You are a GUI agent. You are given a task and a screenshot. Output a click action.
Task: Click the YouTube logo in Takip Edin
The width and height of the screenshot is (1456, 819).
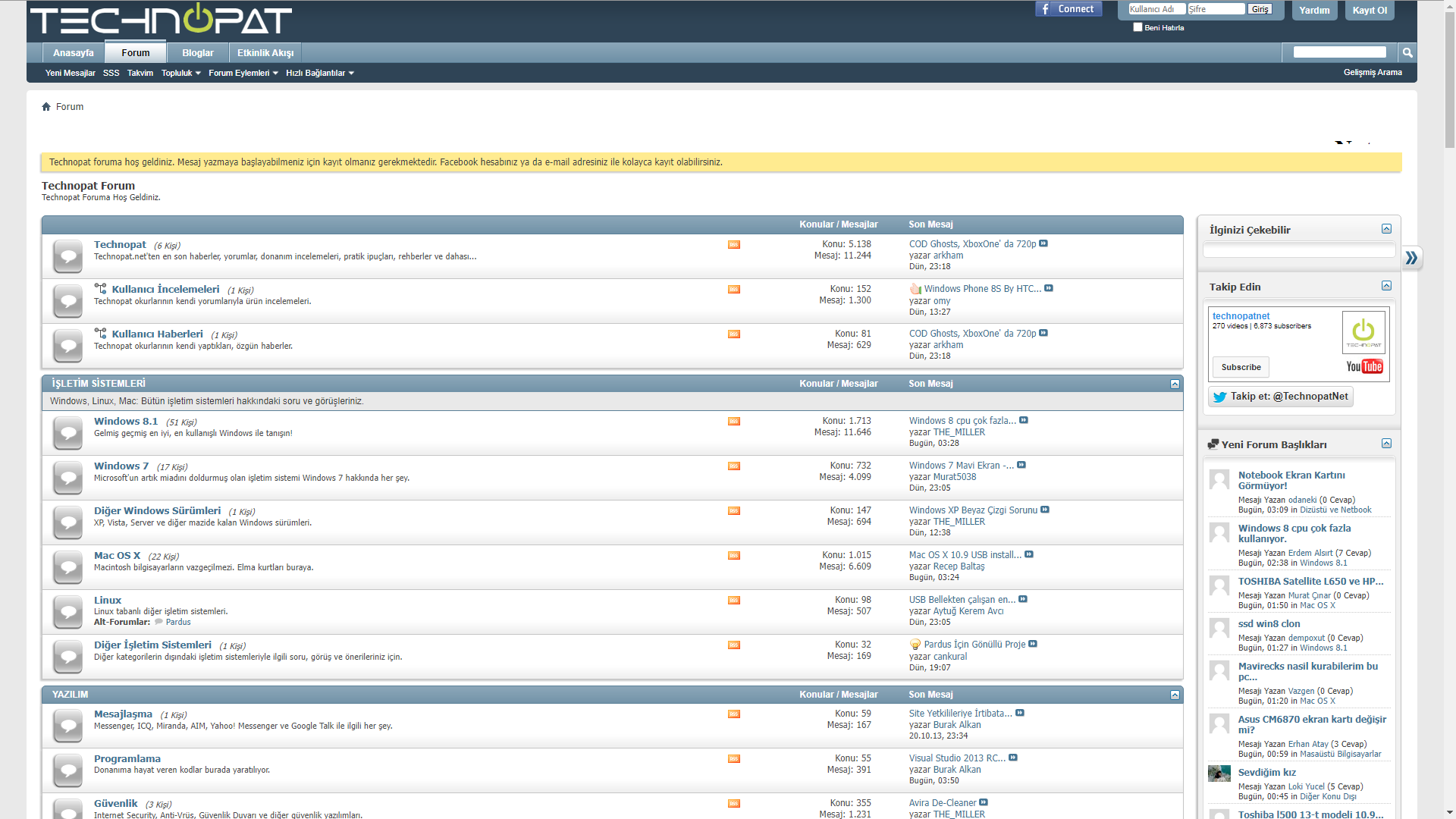[x=1364, y=367]
